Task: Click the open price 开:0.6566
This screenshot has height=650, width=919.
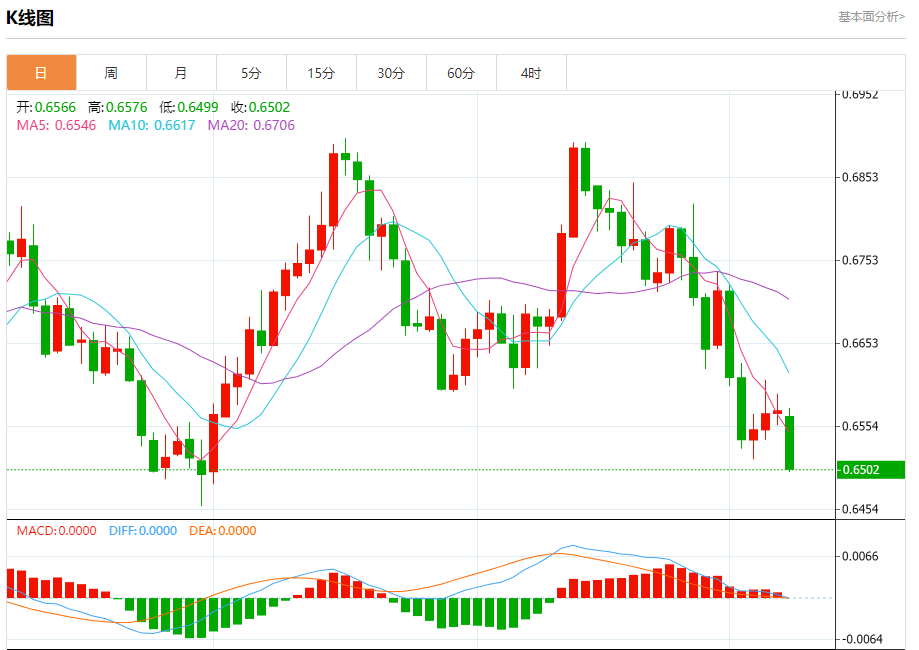Action: (46, 107)
